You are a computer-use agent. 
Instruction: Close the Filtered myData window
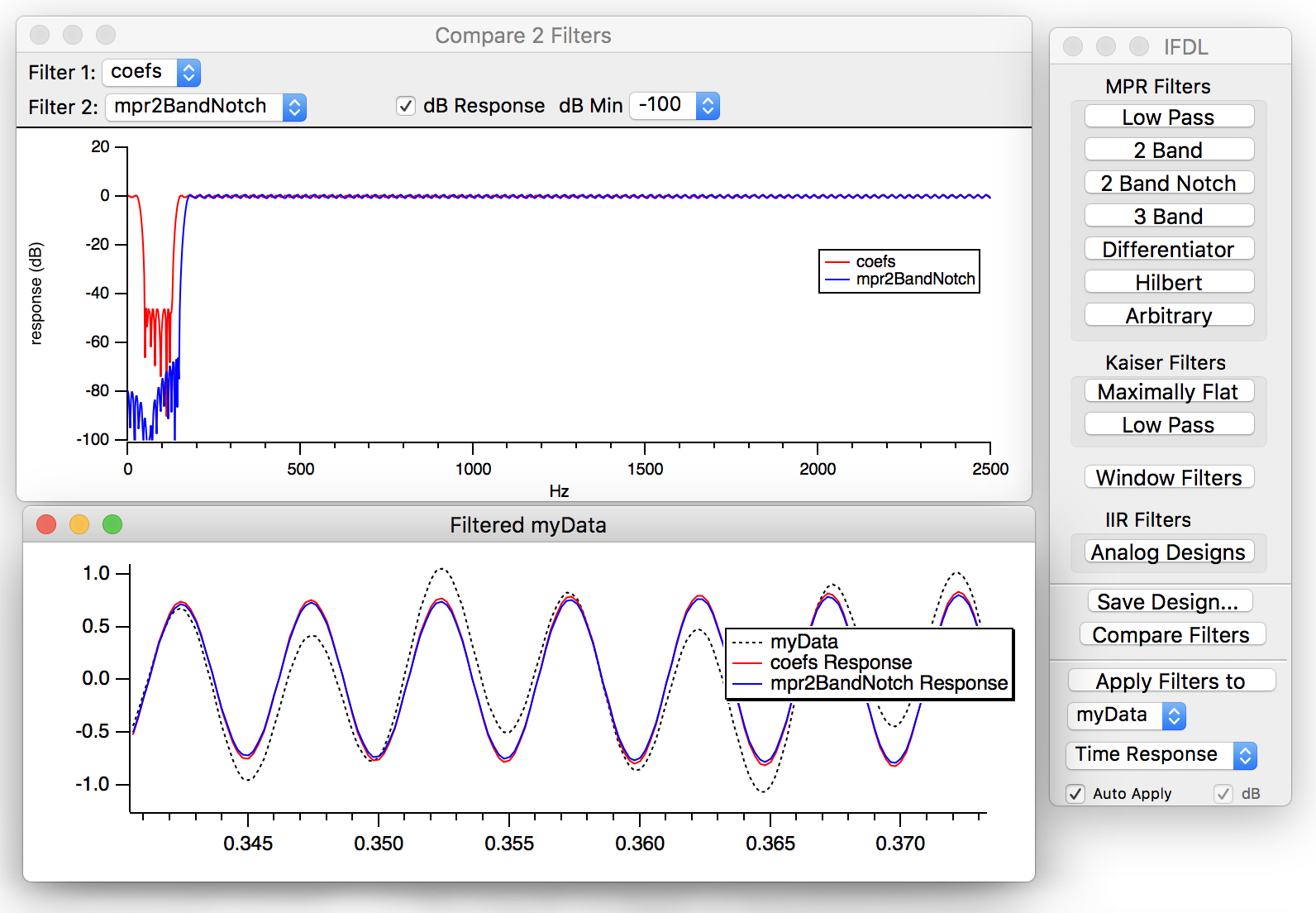click(46, 524)
